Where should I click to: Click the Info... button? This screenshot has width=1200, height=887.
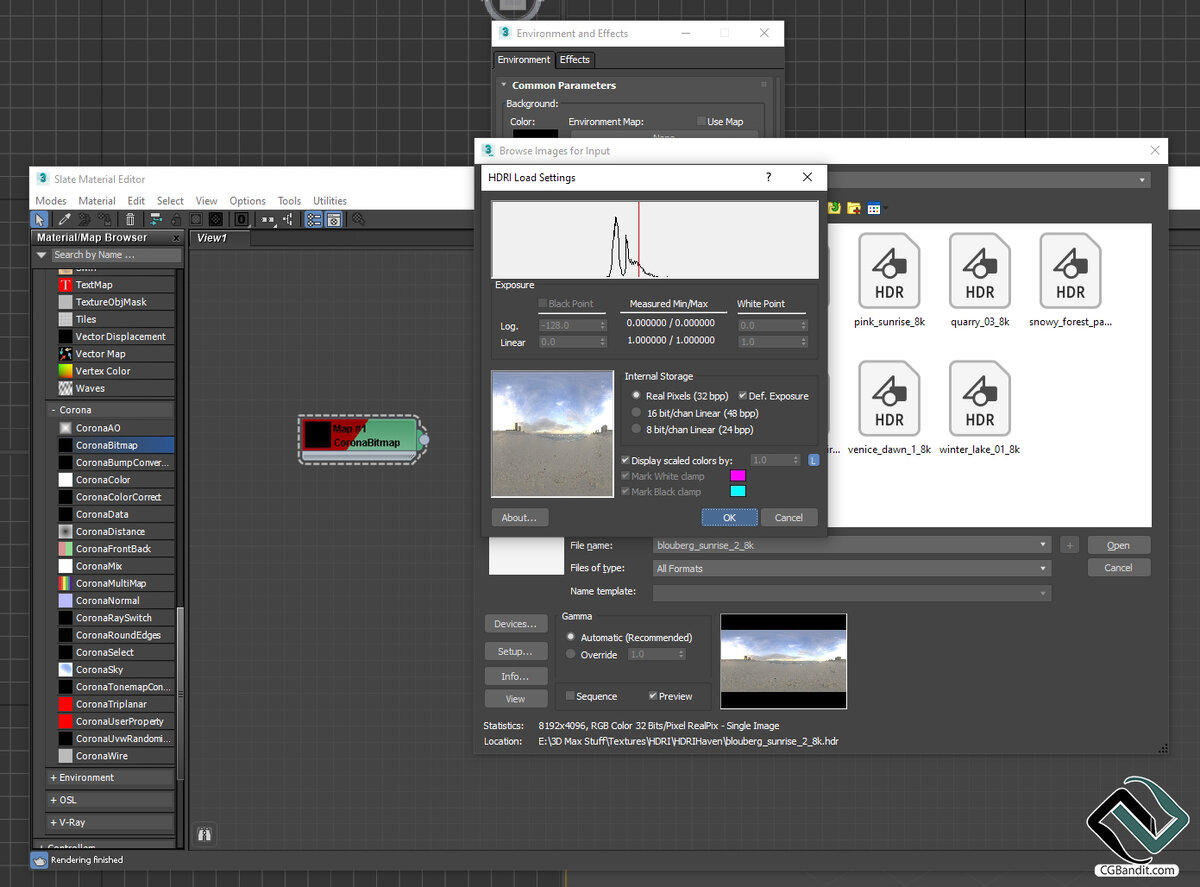[516, 676]
